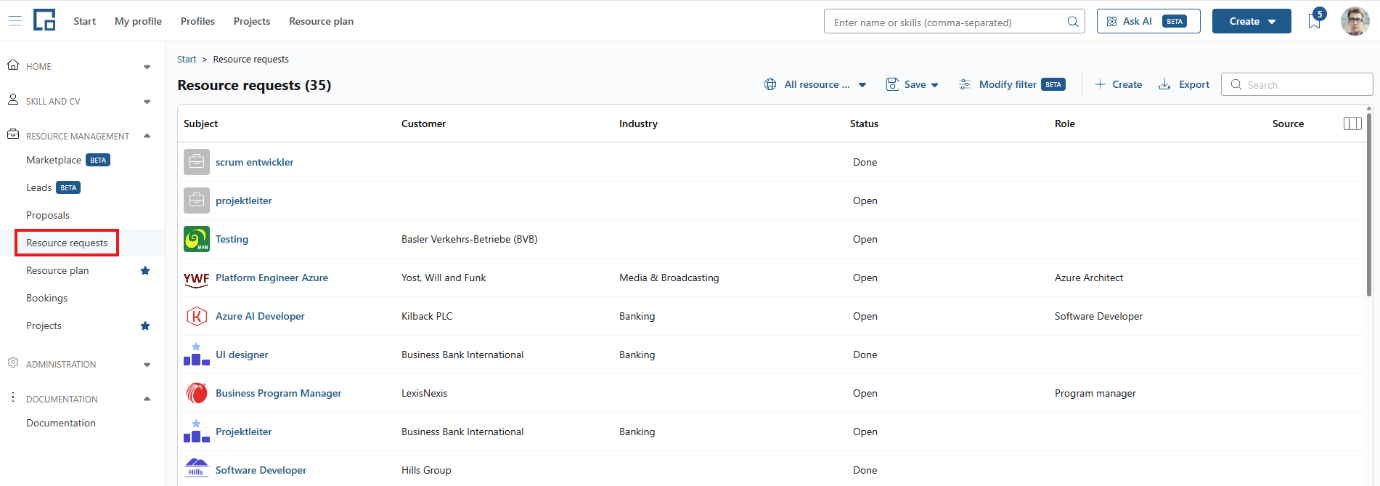Open the Save dropdown

(912, 85)
